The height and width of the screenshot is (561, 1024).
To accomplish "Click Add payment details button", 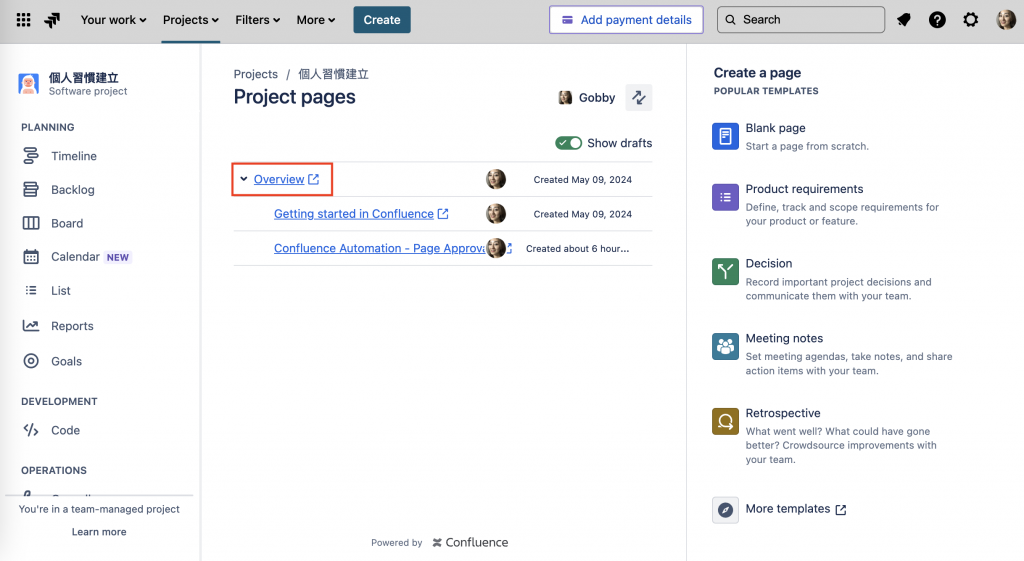I will pos(626,20).
